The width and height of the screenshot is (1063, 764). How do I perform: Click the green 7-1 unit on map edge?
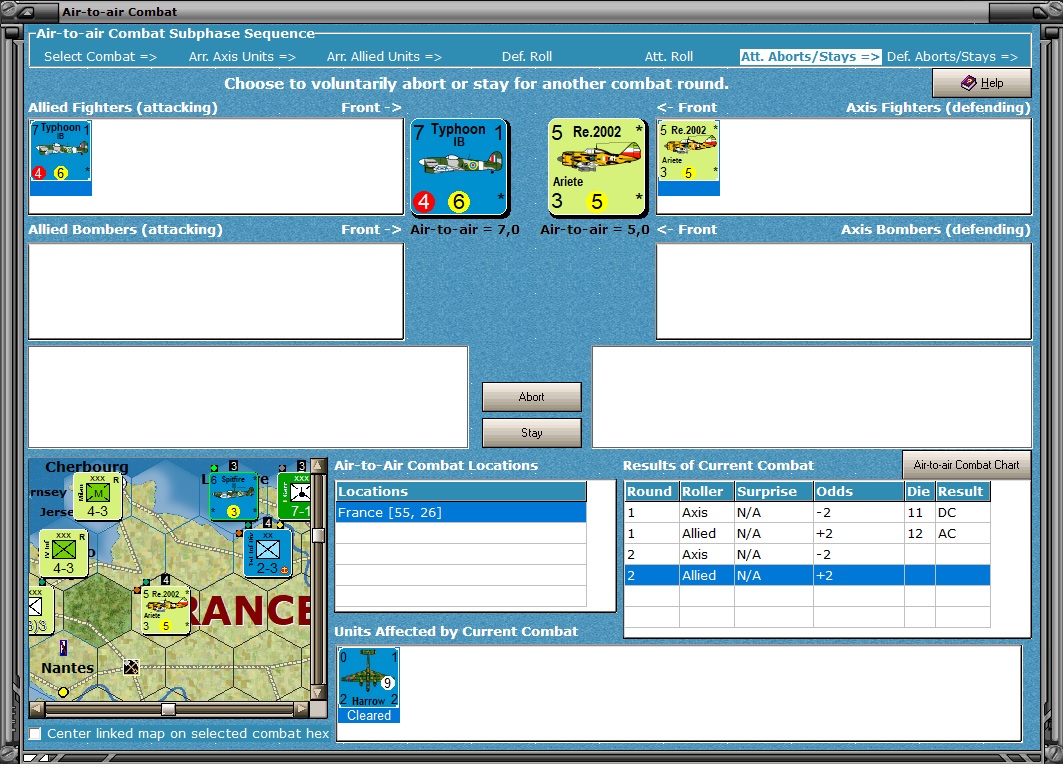tap(295, 496)
